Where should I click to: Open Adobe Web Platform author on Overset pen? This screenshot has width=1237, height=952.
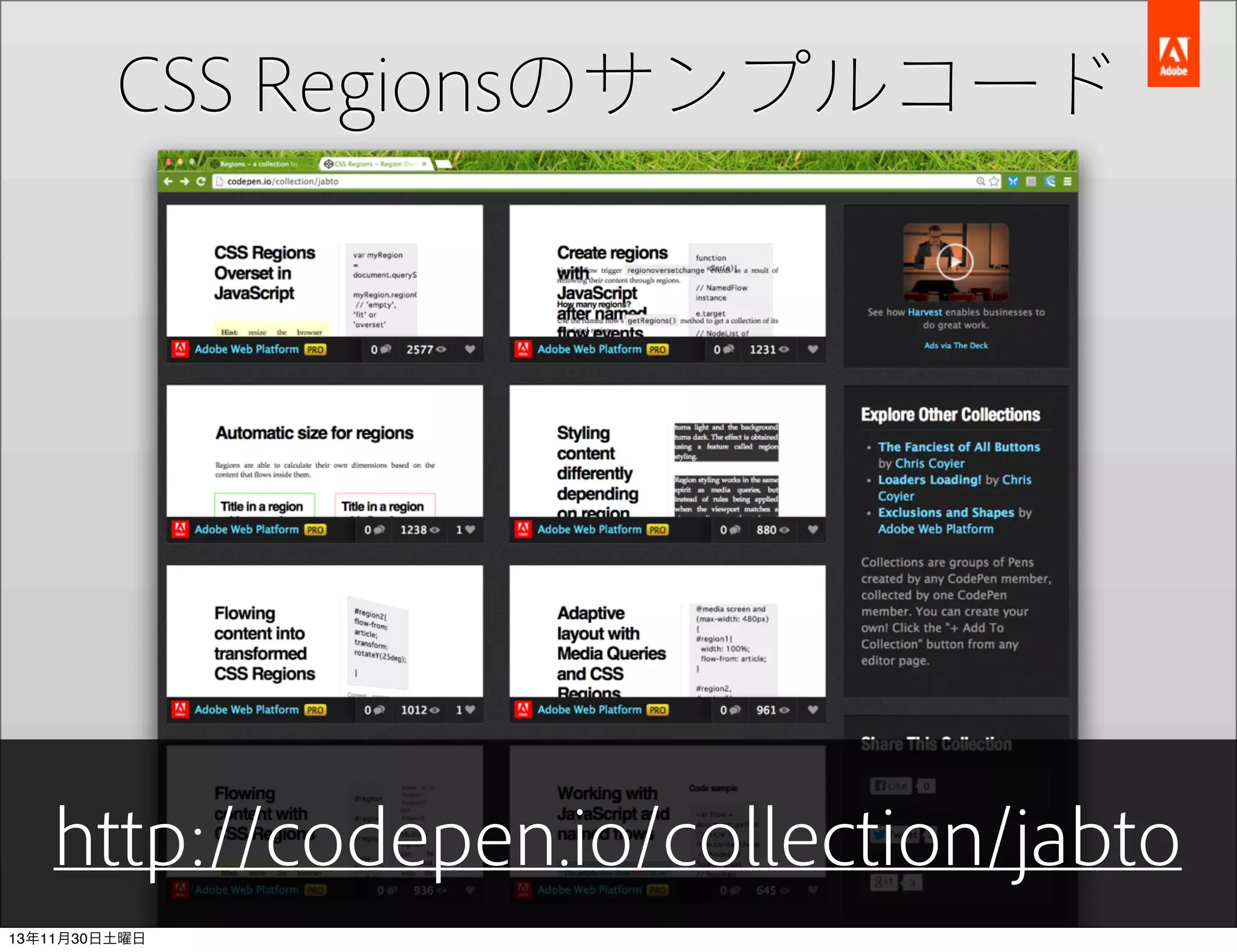246,349
